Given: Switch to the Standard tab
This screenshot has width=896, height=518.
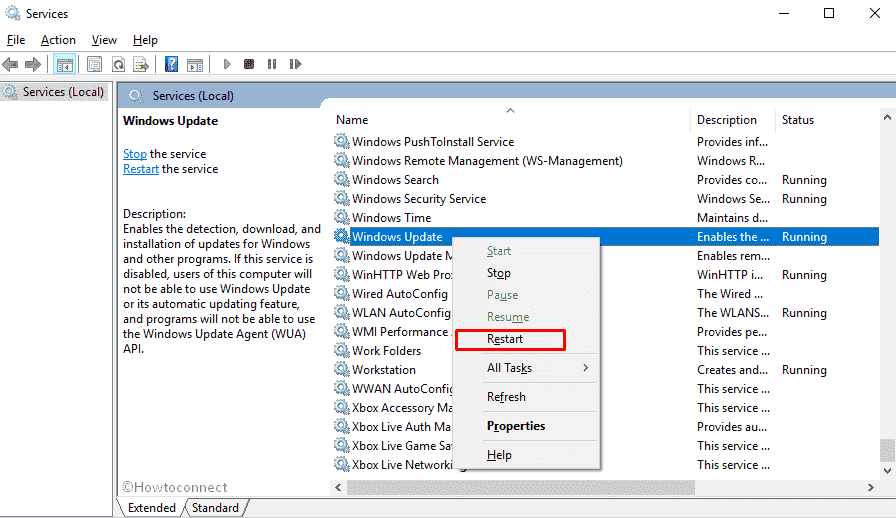Looking at the screenshot, I should (215, 508).
